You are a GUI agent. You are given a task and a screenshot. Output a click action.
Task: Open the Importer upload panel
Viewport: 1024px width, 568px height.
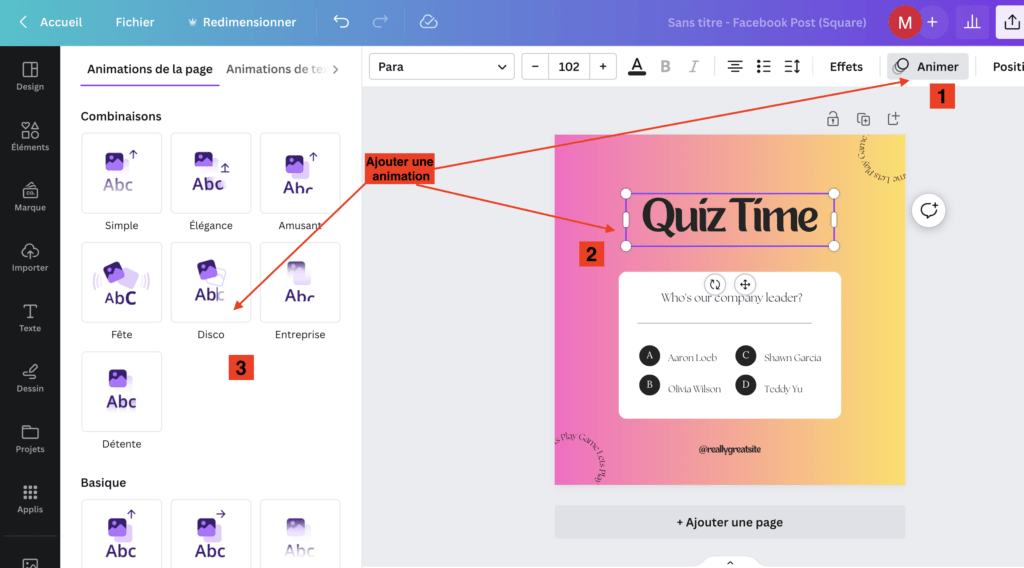30,257
